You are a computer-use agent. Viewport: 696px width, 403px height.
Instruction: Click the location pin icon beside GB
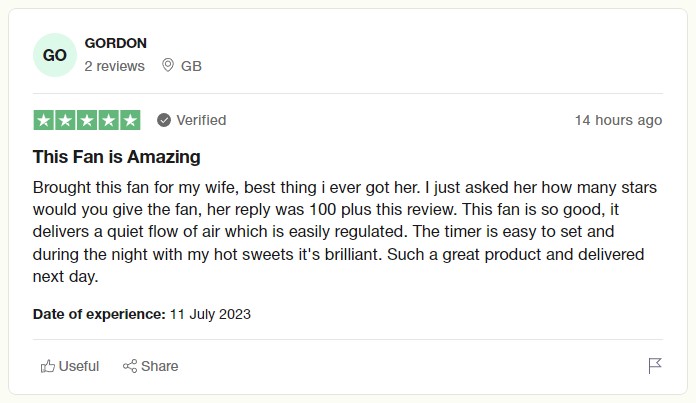pos(168,65)
